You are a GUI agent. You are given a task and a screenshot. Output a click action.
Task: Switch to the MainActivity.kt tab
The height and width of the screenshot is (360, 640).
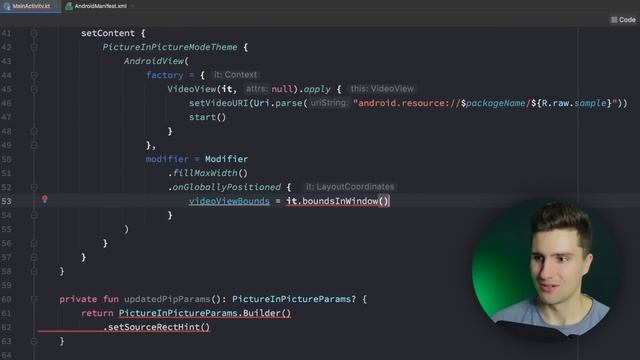pyautogui.click(x=31, y=6)
